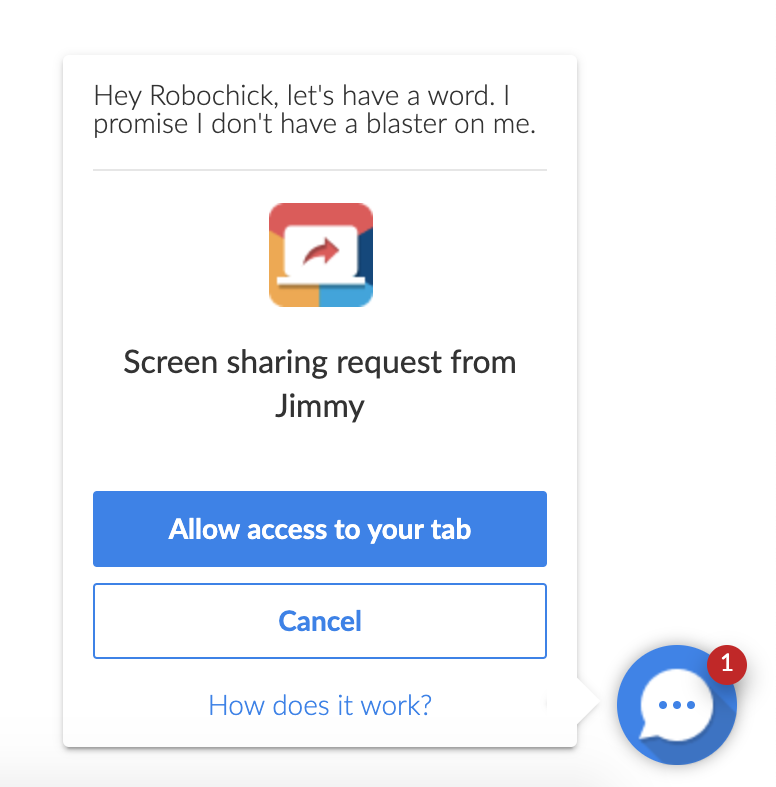
Task: Open the blue chat bubble widget
Action: click(677, 705)
